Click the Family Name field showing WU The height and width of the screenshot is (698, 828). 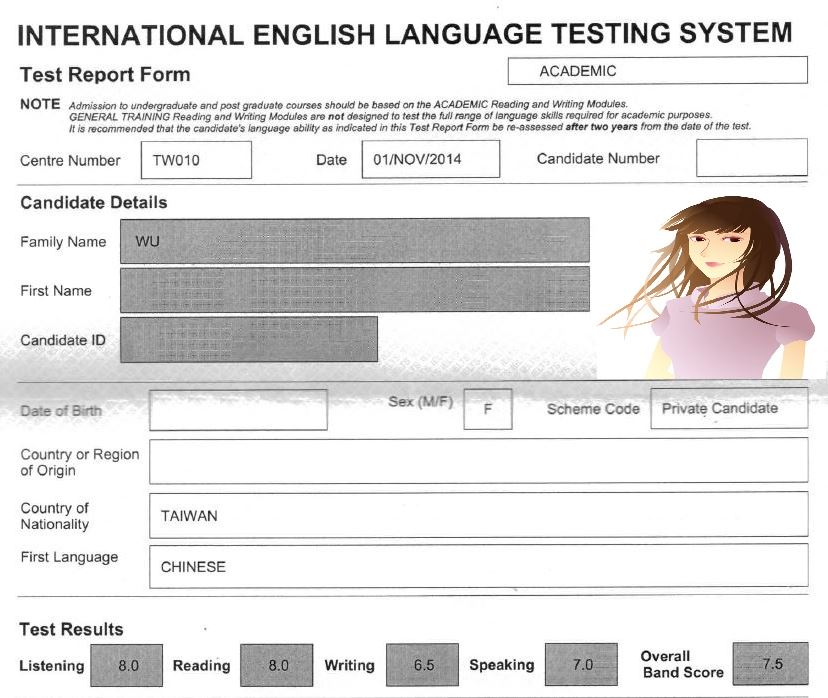(x=355, y=241)
